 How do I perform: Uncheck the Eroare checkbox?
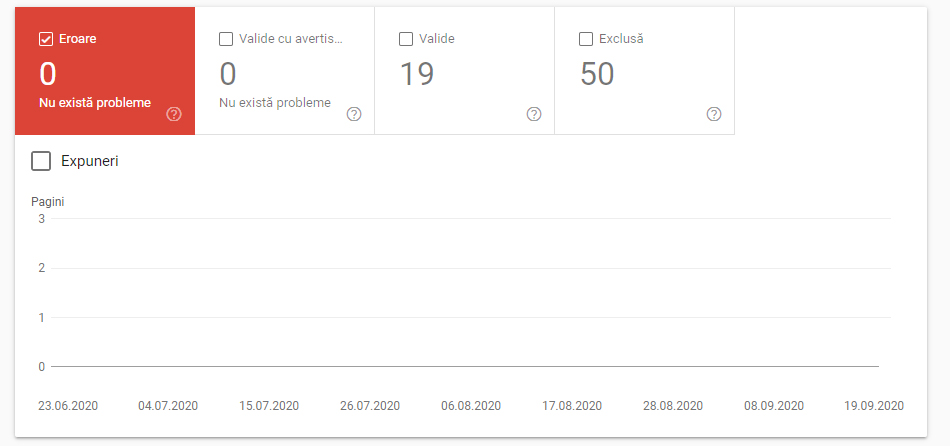point(46,39)
